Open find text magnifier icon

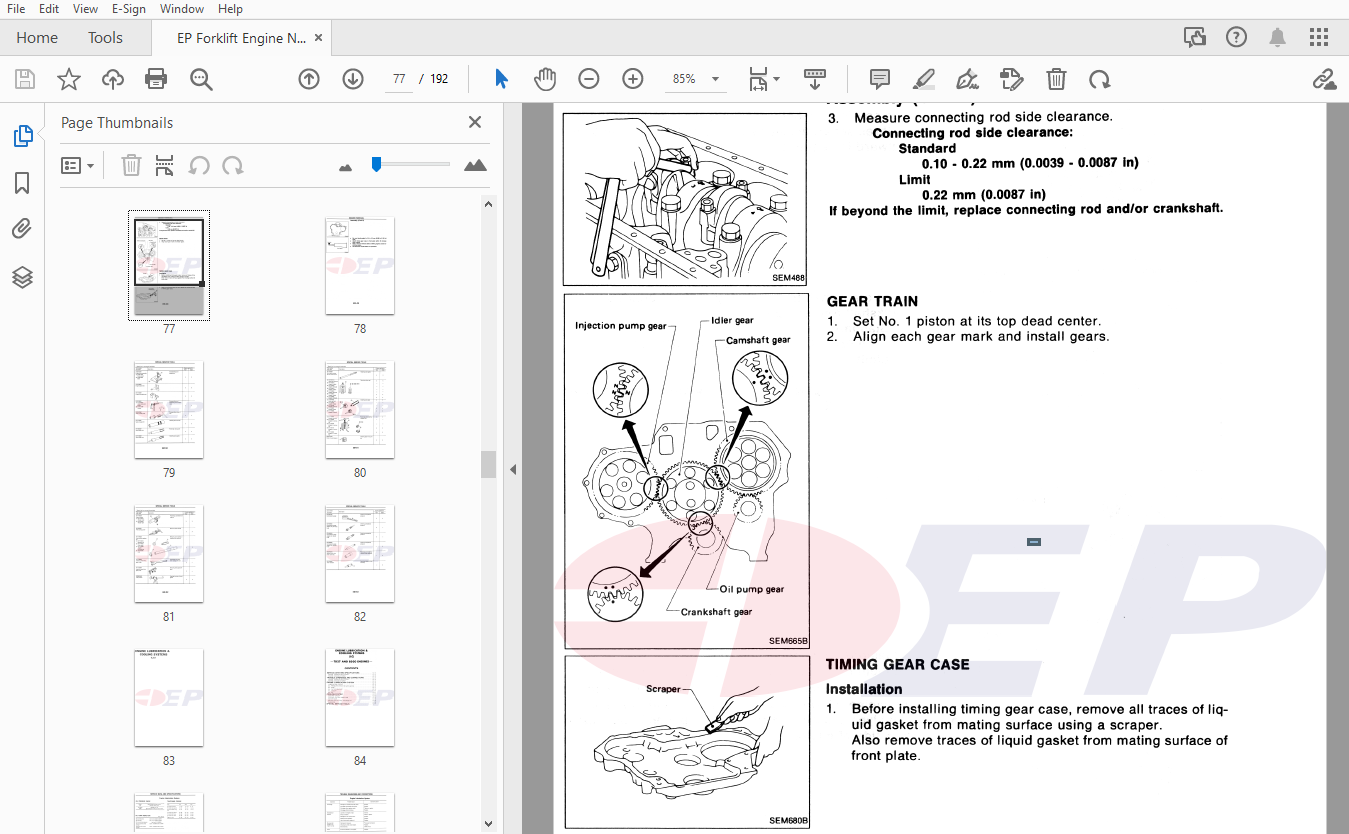(x=202, y=79)
